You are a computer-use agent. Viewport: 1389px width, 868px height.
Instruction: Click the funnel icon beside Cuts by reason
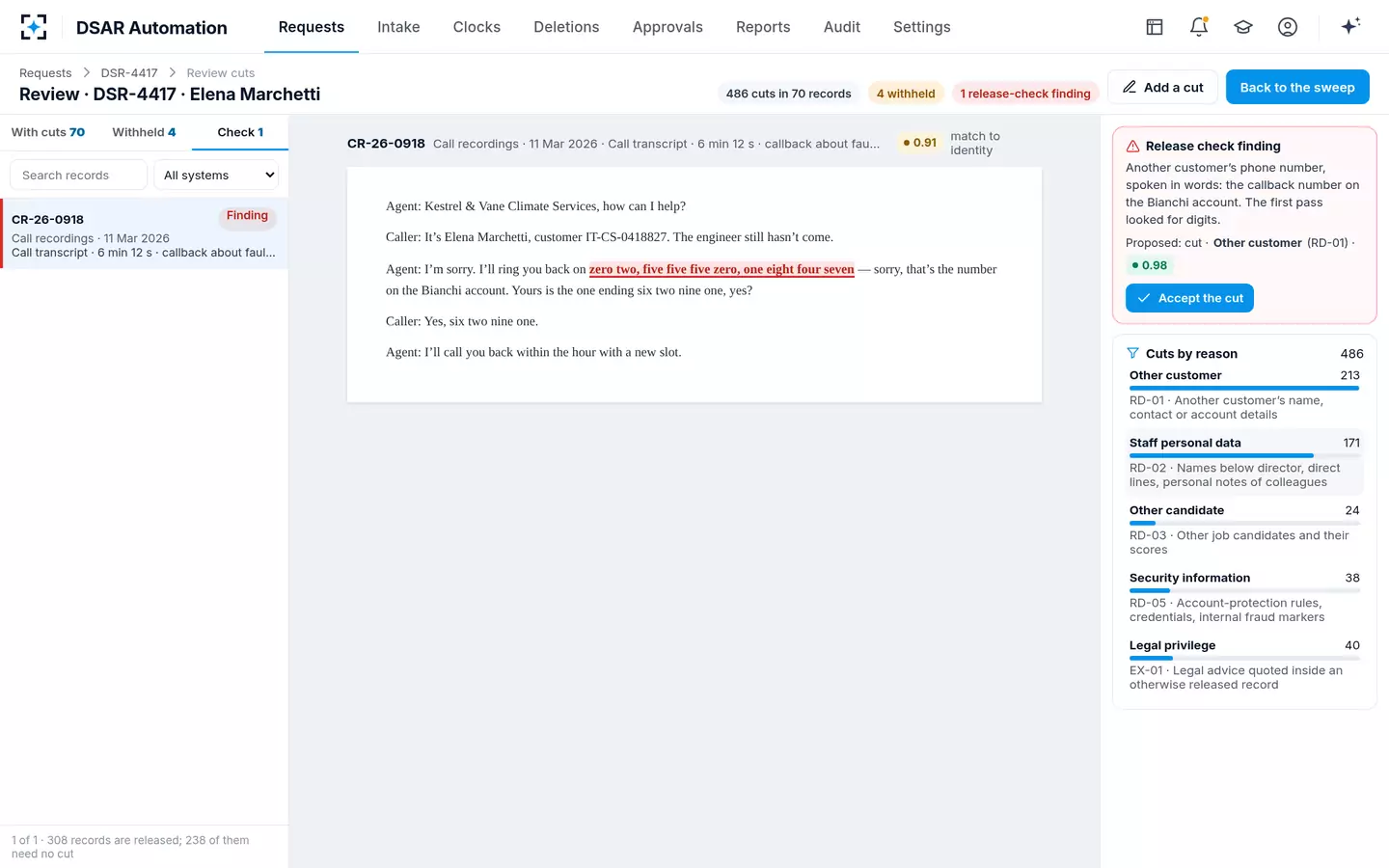point(1133,354)
